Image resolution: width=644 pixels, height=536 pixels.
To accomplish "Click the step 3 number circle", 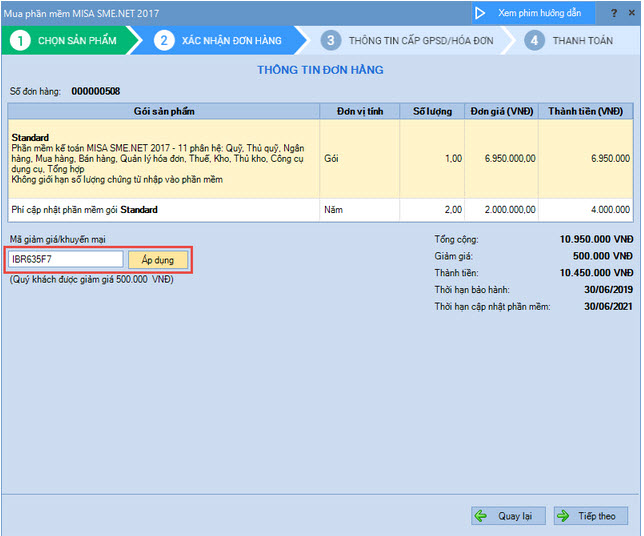I will coord(330,41).
